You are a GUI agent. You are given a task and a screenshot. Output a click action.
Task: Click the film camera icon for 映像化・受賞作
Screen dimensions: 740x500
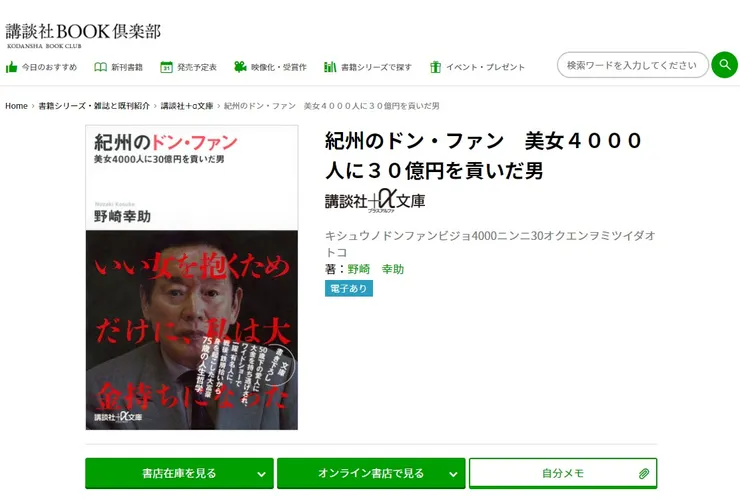click(240, 67)
